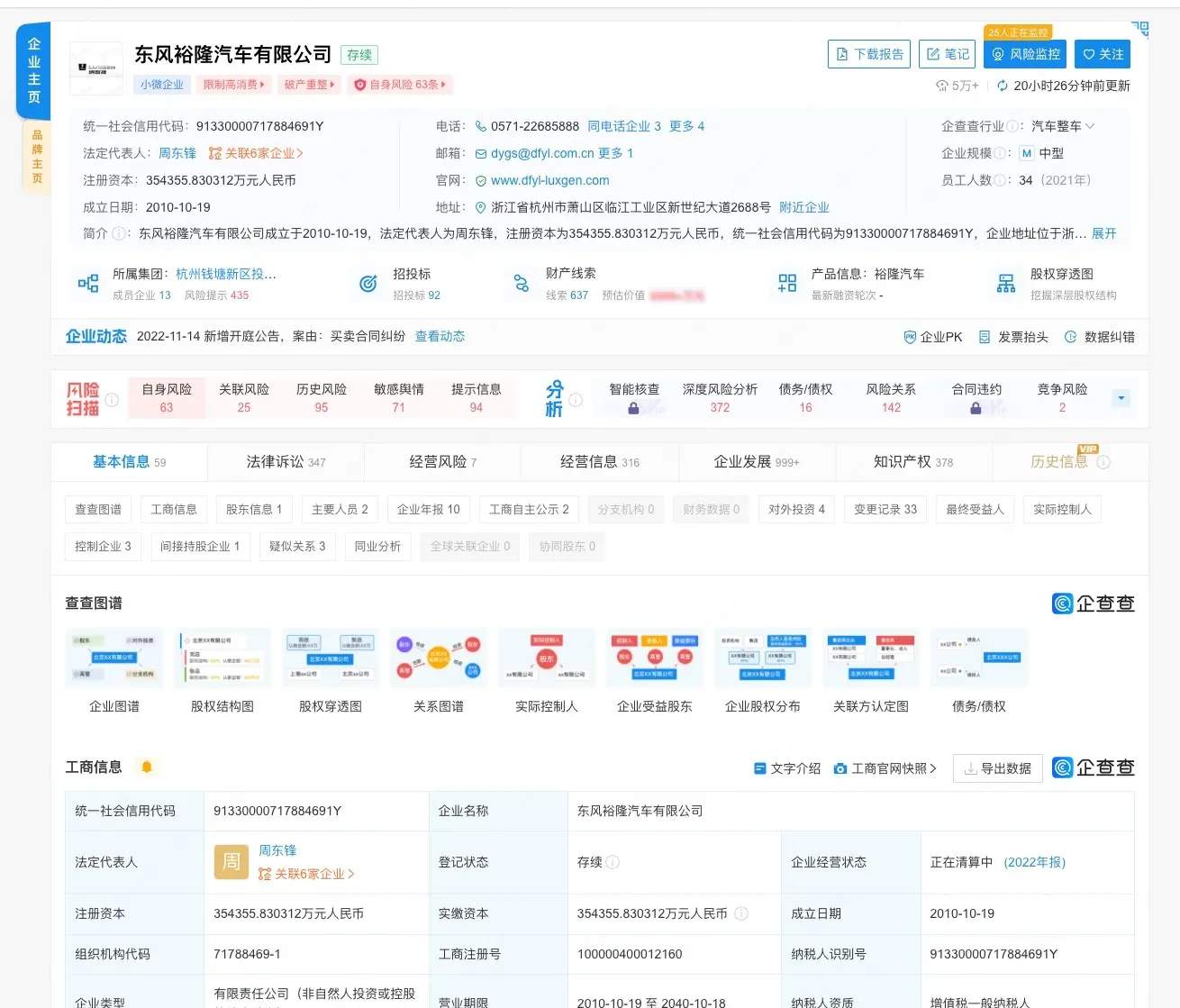The width and height of the screenshot is (1180, 1008).
Task: Click the info icon beside 风险扫描
Action: [112, 399]
